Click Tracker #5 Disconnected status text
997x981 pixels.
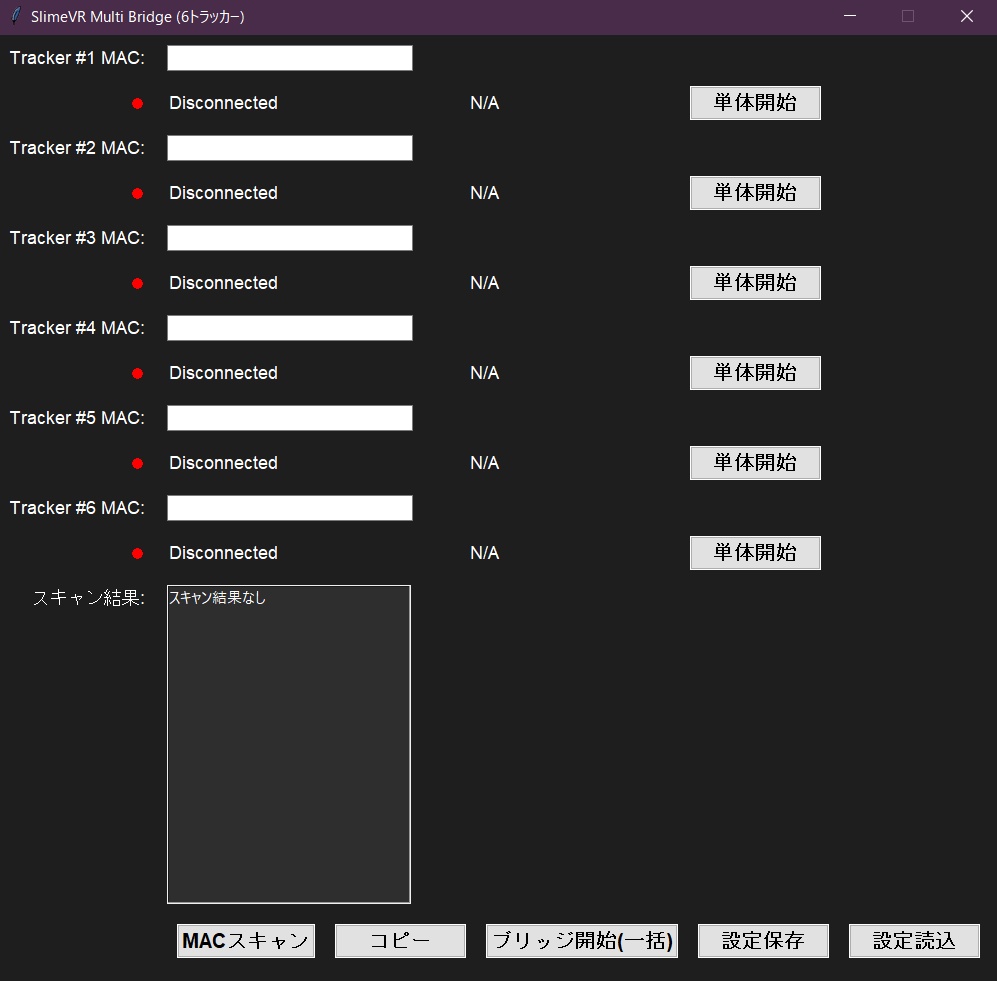(223, 463)
